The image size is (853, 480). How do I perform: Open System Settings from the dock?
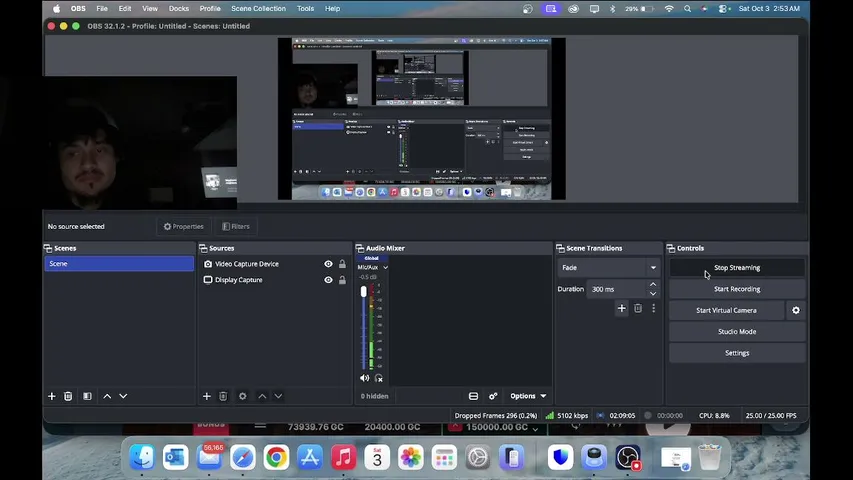478,457
